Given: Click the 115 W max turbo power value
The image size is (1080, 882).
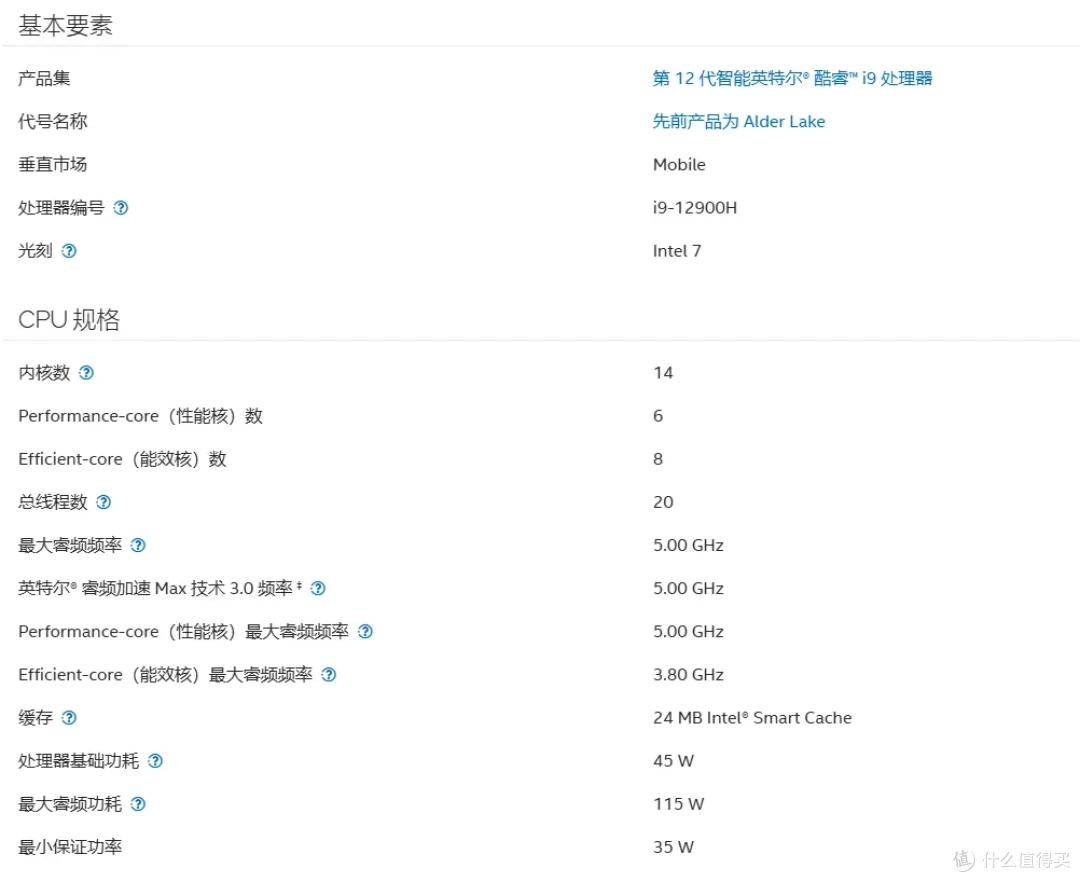Looking at the screenshot, I should [678, 804].
